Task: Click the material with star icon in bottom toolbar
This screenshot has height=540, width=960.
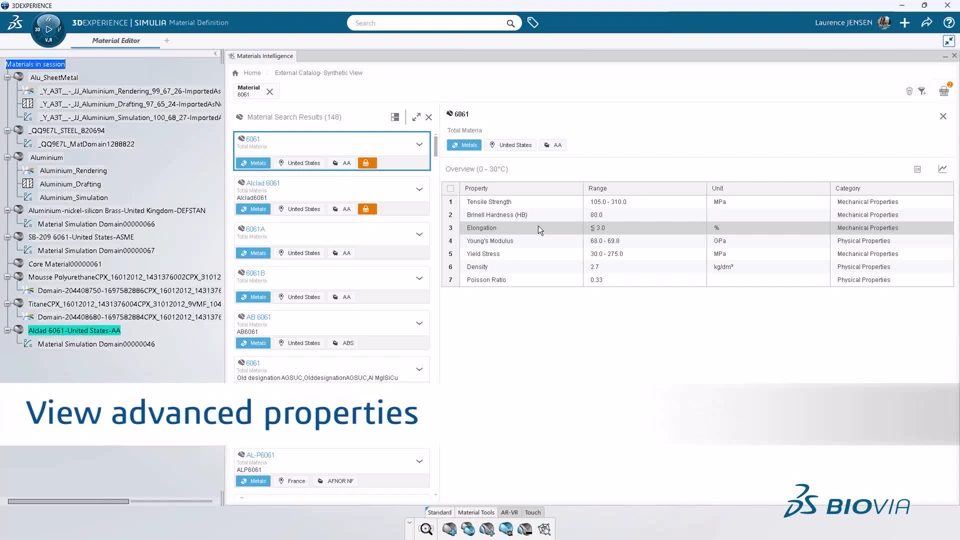Action: [487, 529]
